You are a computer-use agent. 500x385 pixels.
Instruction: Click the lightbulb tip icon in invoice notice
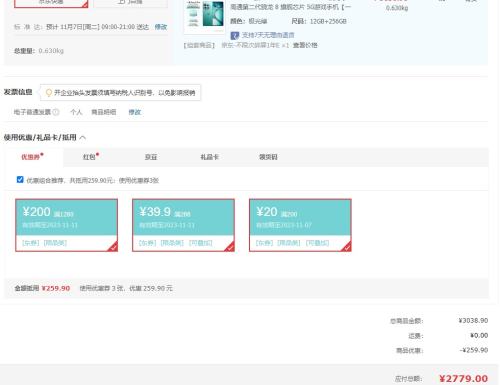(49, 93)
